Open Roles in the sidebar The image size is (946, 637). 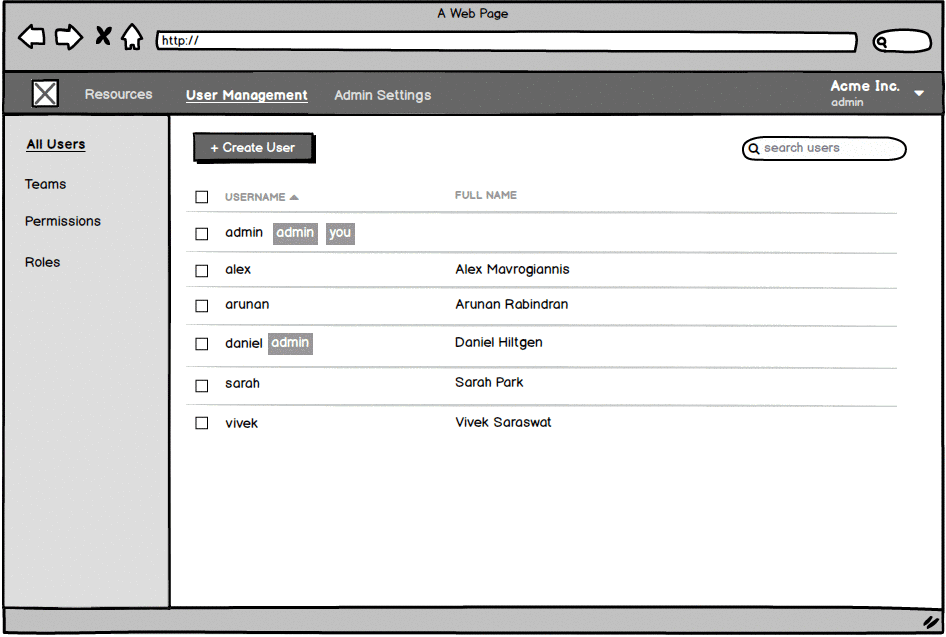tap(42, 262)
